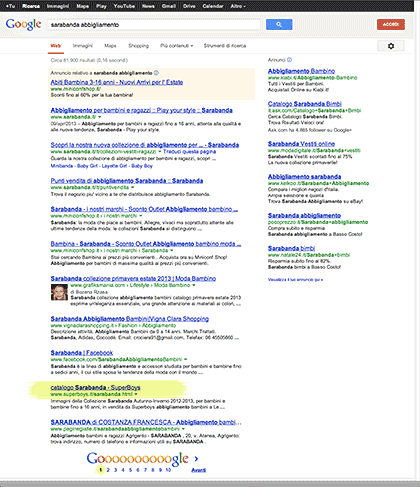Open the settings gear menu
This screenshot has height=487, width=420.
(x=391, y=46)
